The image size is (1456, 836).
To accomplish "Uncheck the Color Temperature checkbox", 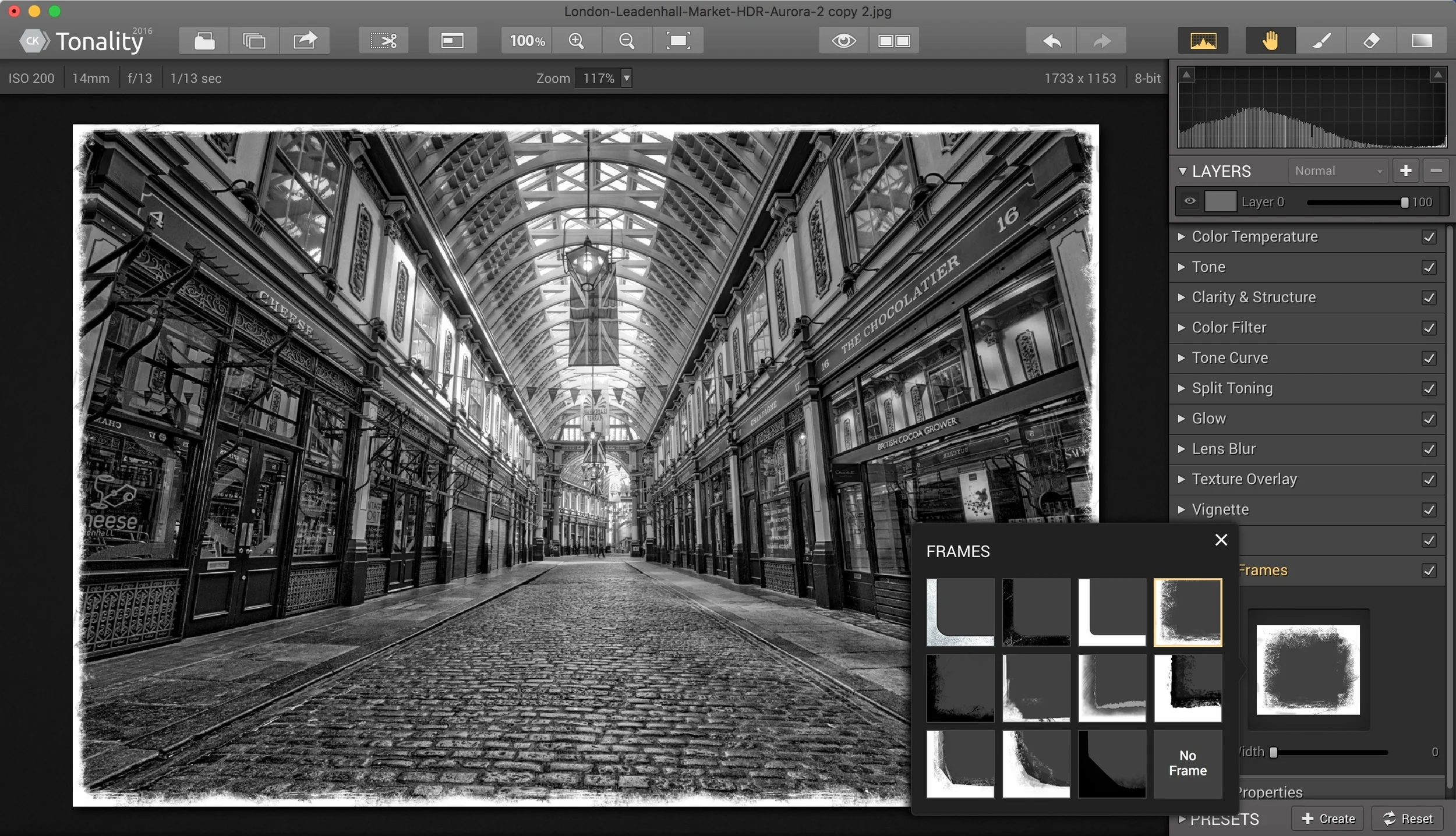I will tap(1429, 237).
